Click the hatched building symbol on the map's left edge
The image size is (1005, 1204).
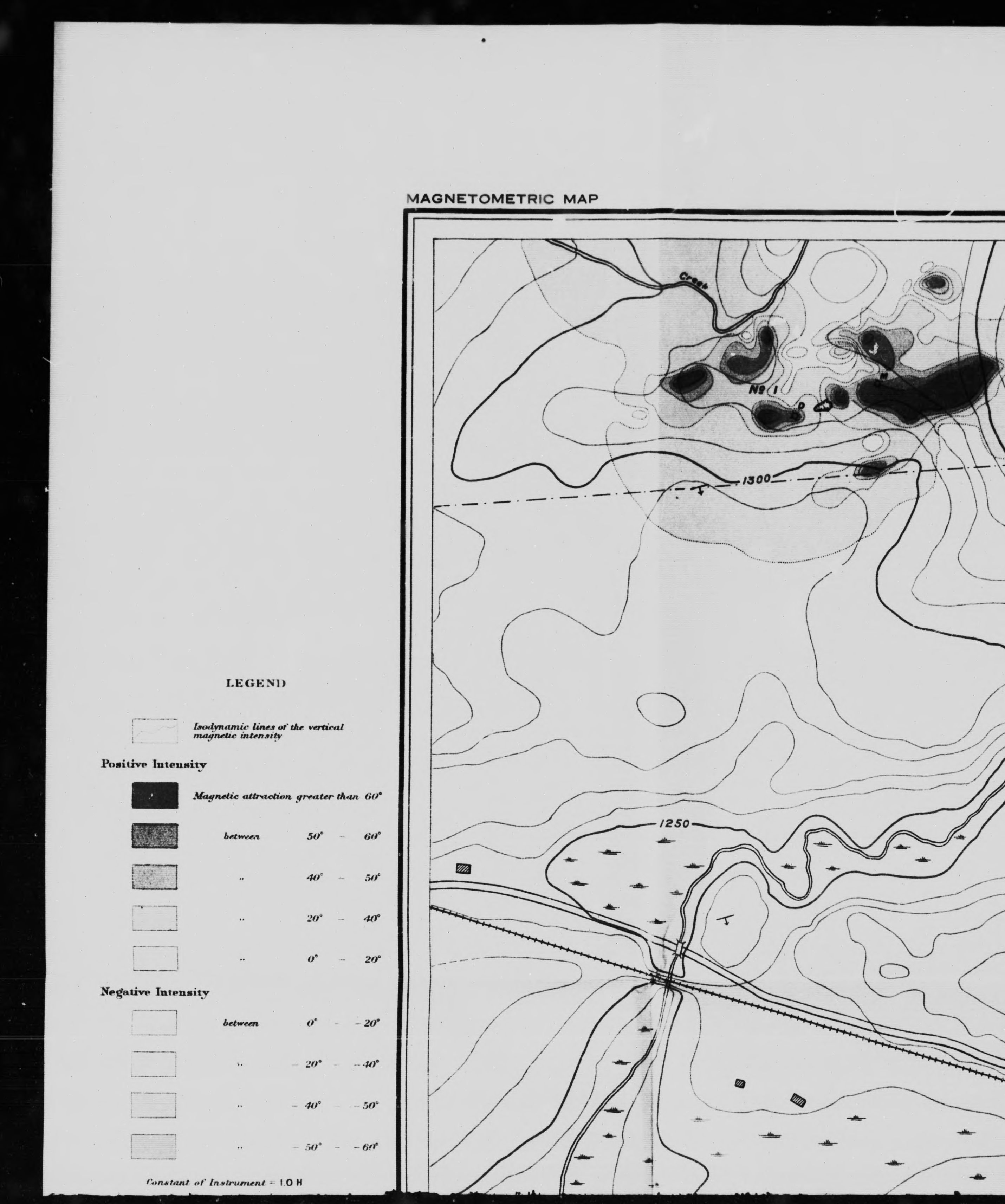coord(463,869)
